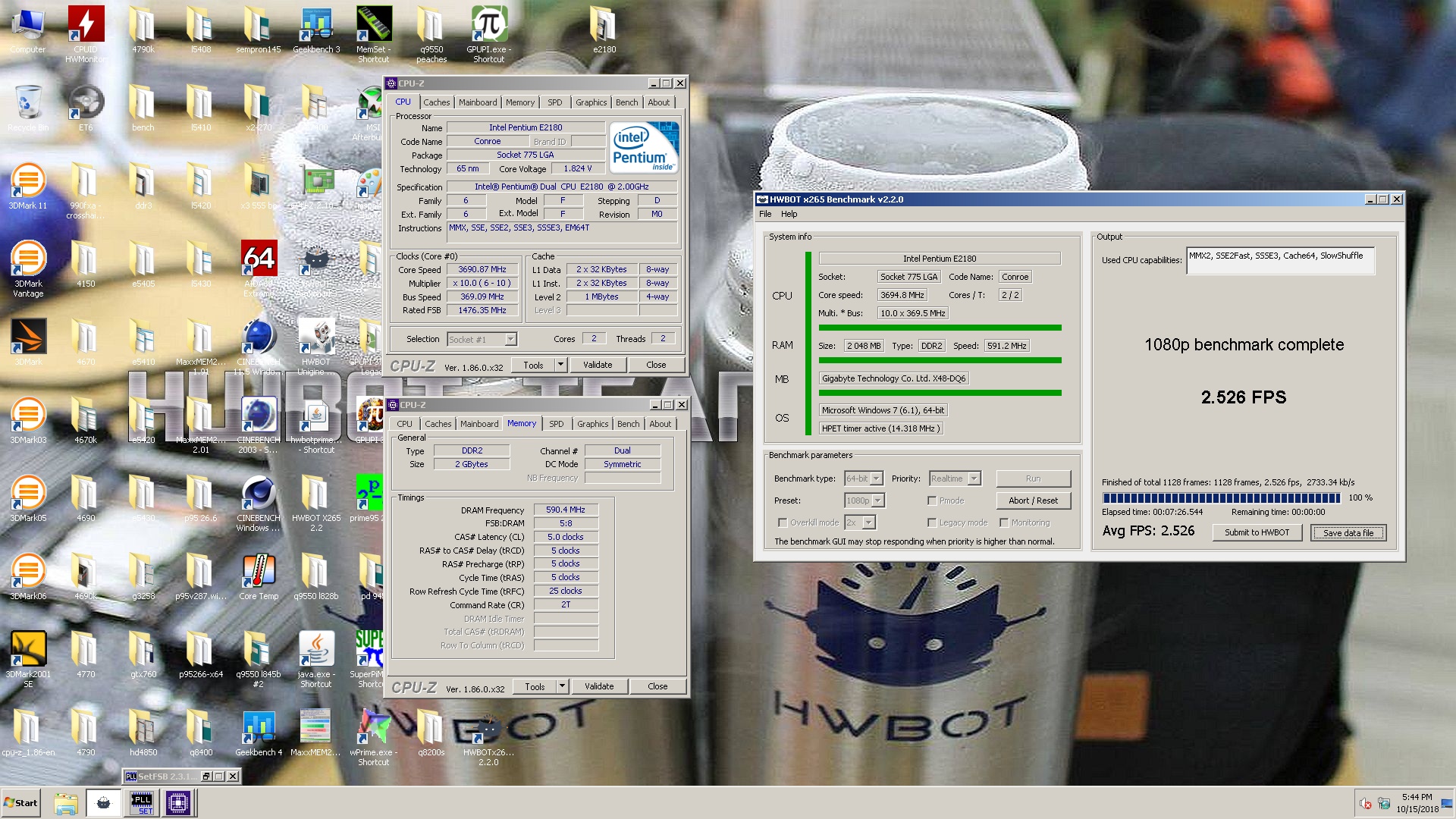Open the HWBOT X265 2.2 folder icon

coord(316,503)
